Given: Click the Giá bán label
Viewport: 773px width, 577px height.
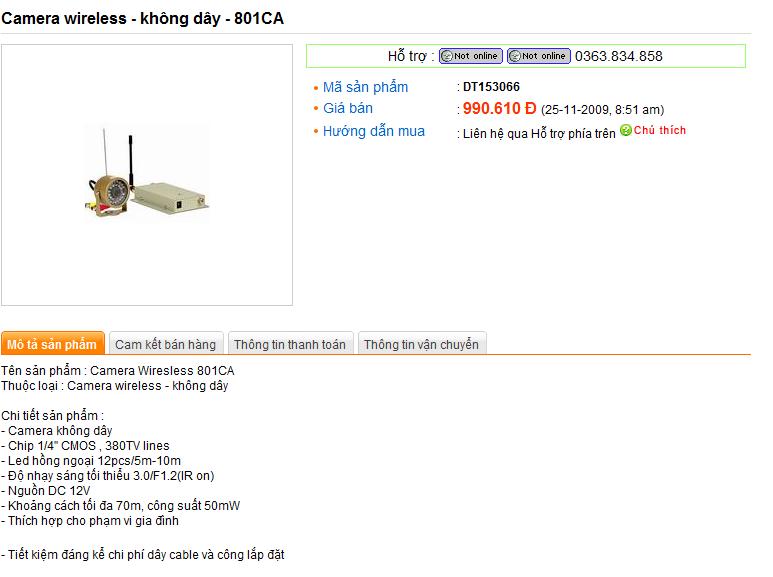Looking at the screenshot, I should pos(348,108).
